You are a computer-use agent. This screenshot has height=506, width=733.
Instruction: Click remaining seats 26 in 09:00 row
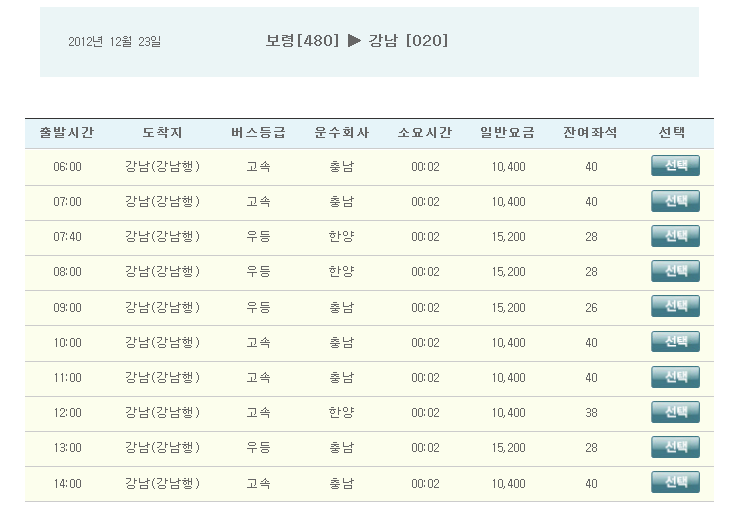[x=591, y=308]
